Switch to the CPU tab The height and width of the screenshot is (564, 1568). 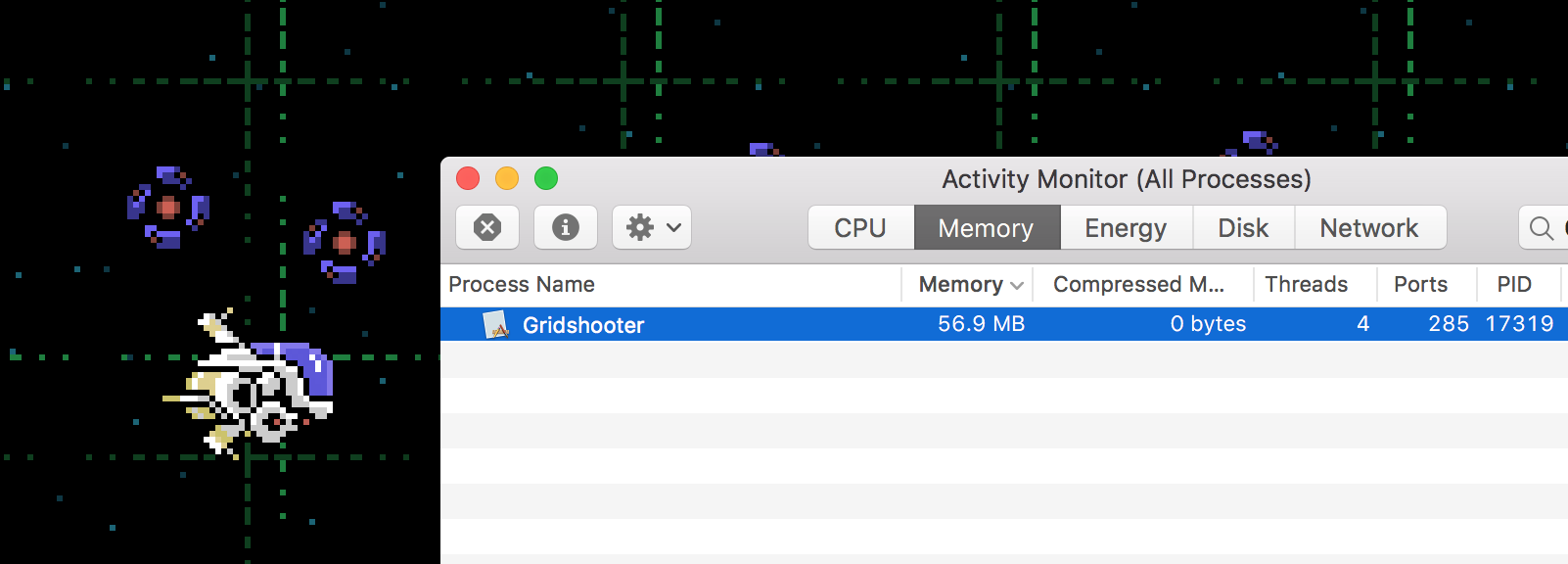[859, 227]
